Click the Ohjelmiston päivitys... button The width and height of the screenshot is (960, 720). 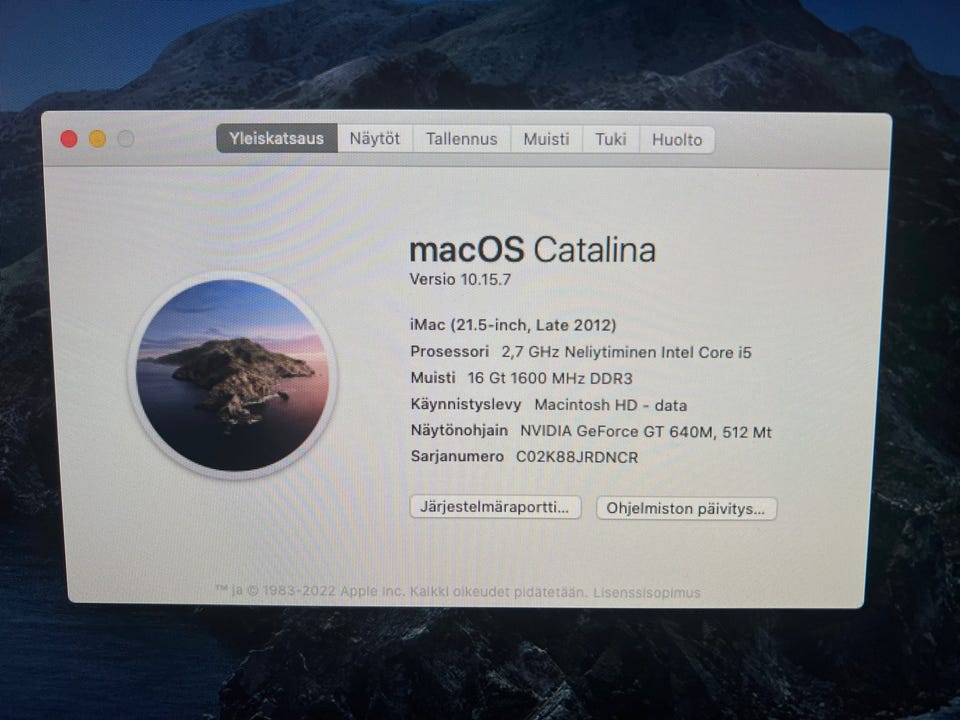[x=686, y=508]
